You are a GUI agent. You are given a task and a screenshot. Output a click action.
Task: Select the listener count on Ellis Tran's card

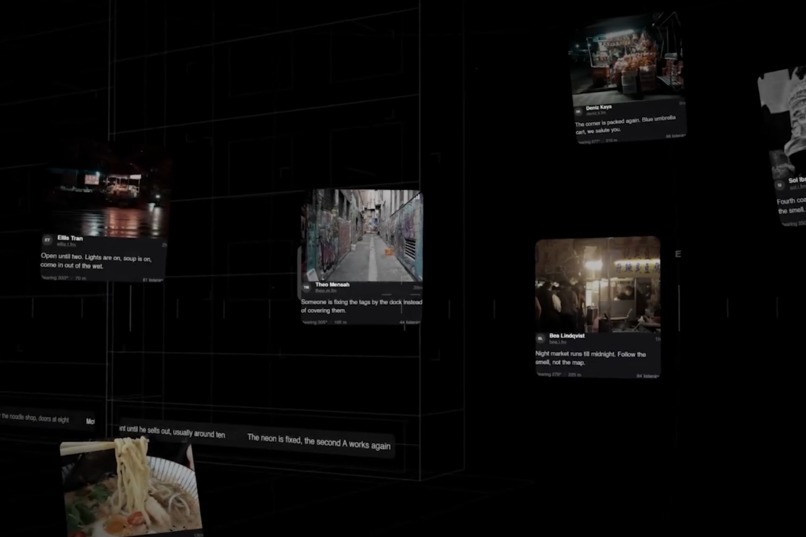click(x=152, y=280)
